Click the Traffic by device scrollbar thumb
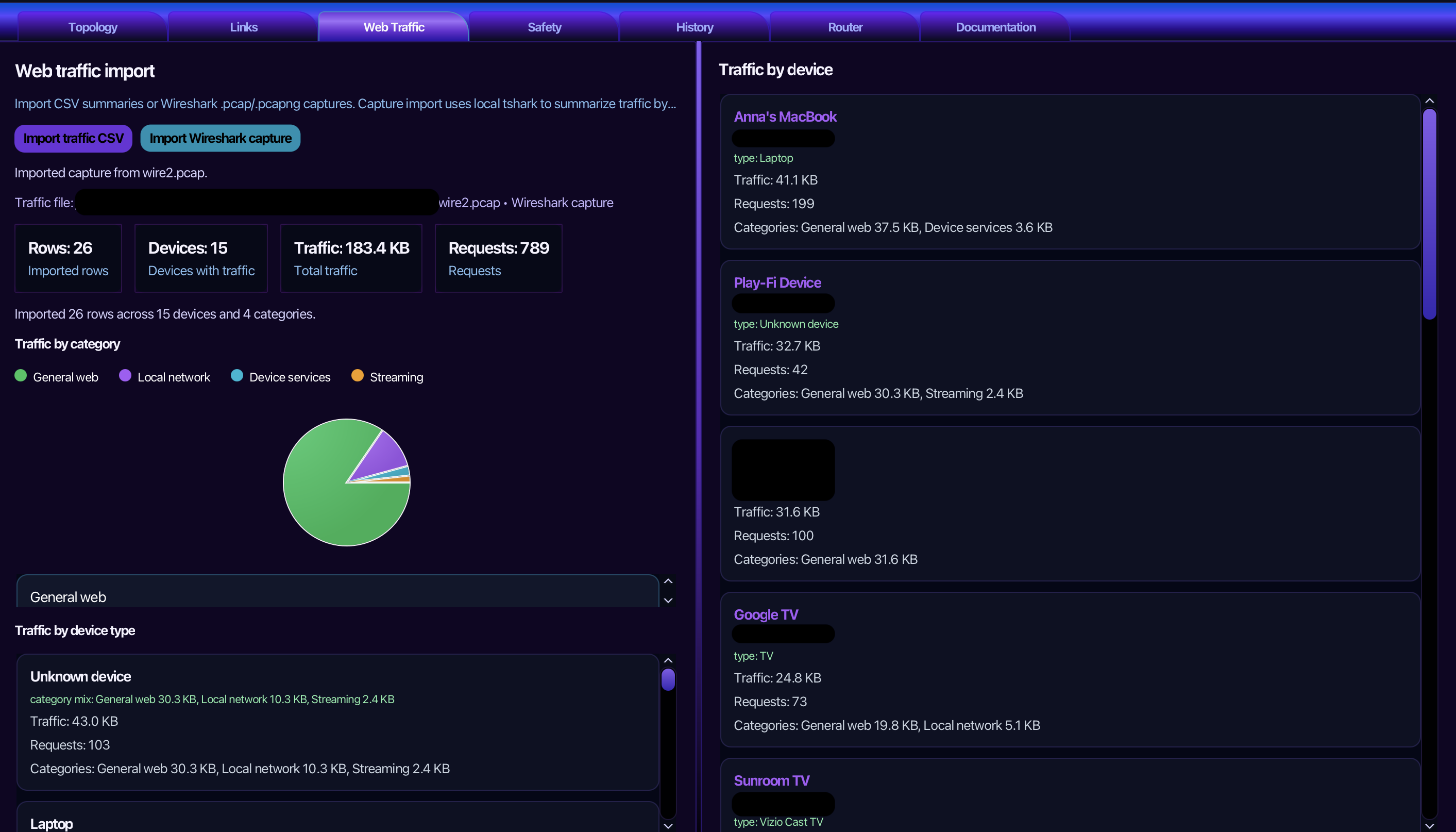Viewport: 1456px width, 832px height. 1430,214
